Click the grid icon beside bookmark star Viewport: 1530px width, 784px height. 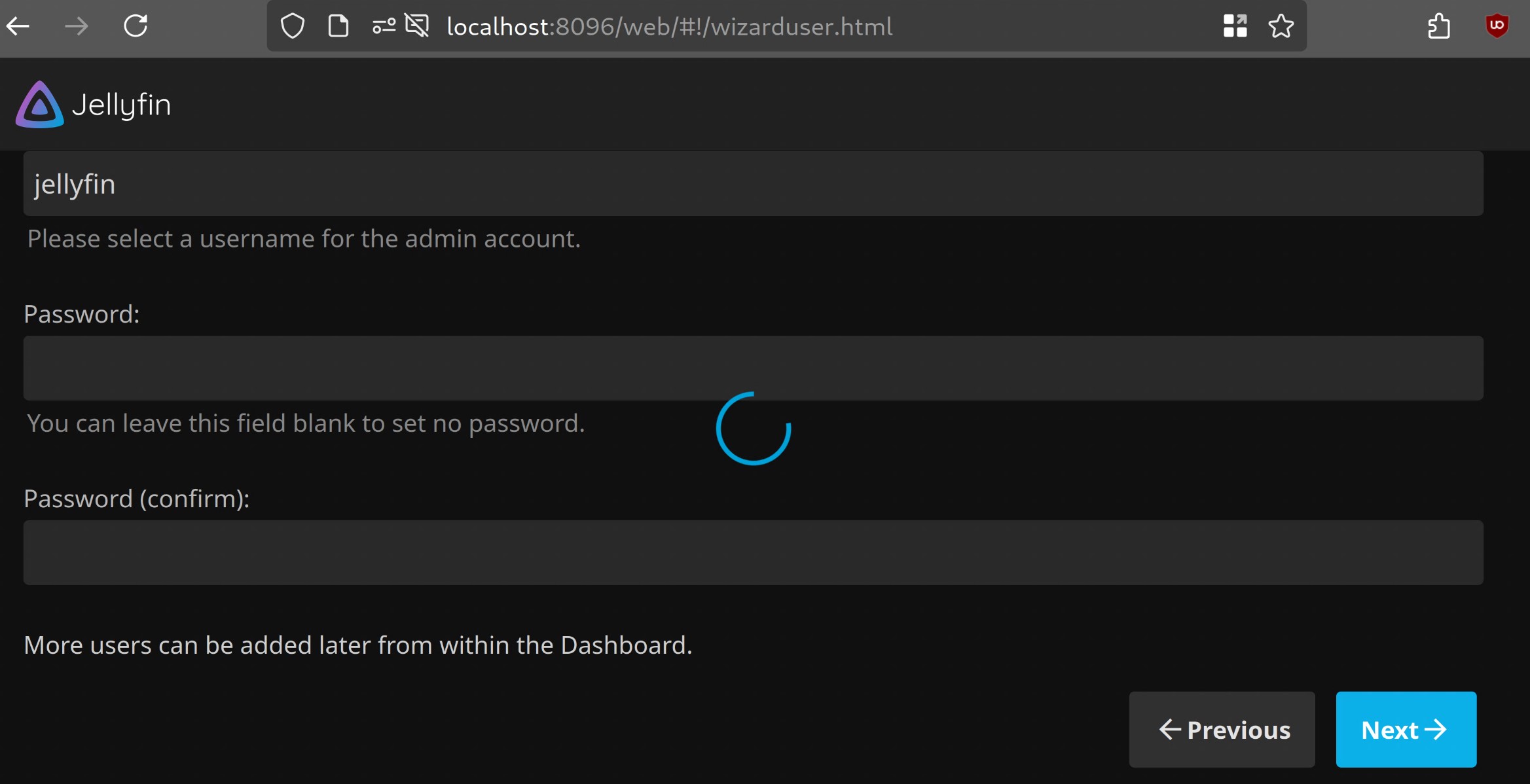[1235, 26]
